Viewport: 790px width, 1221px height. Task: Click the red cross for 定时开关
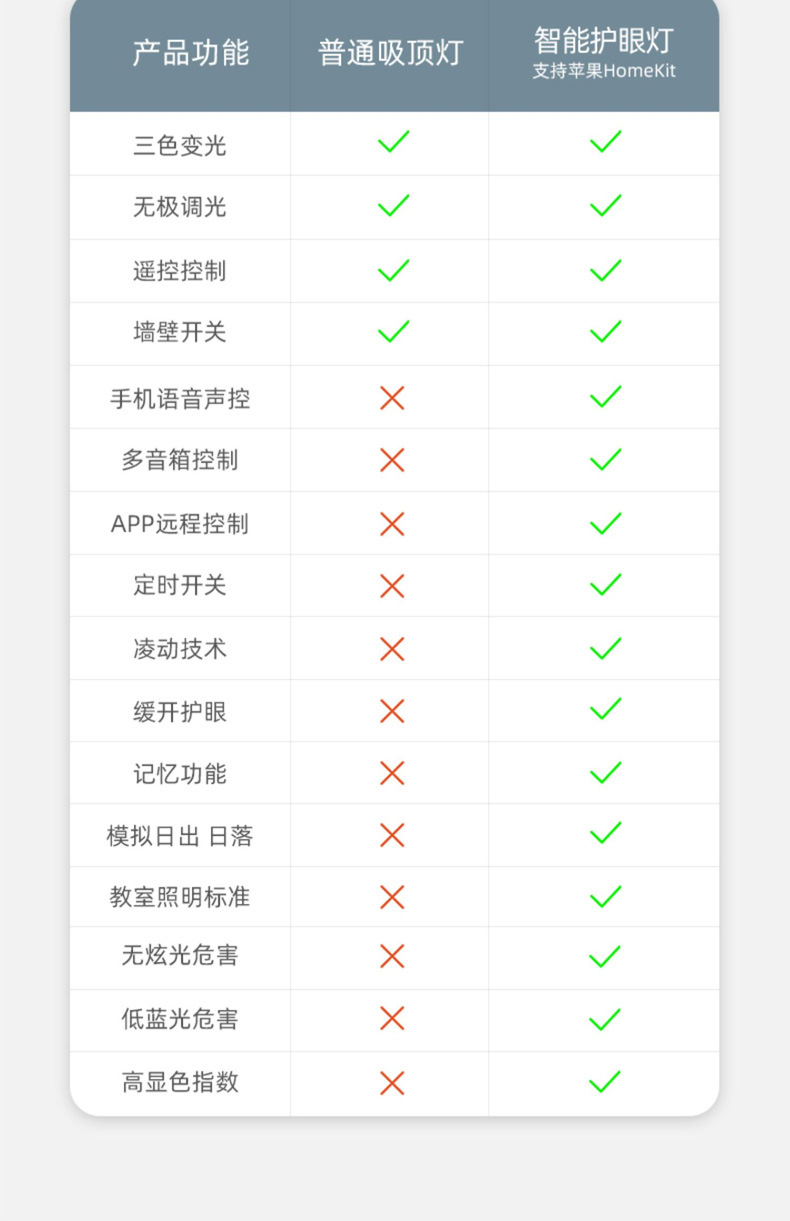click(x=392, y=586)
